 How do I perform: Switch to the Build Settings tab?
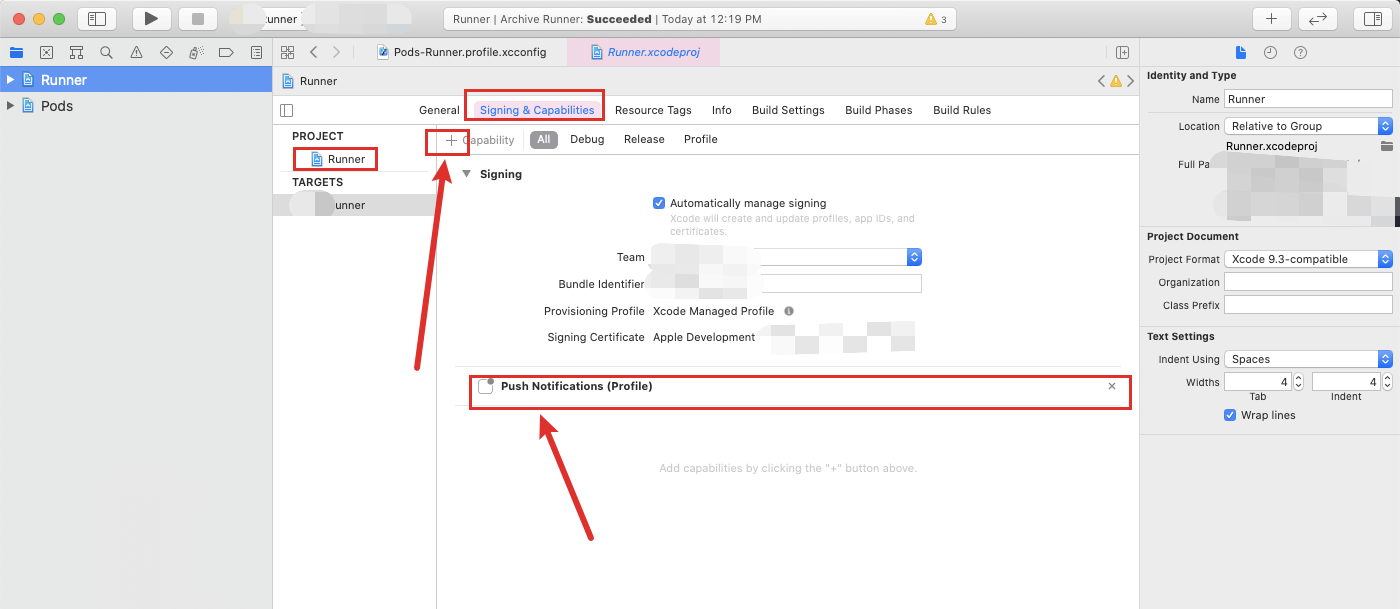point(787,110)
